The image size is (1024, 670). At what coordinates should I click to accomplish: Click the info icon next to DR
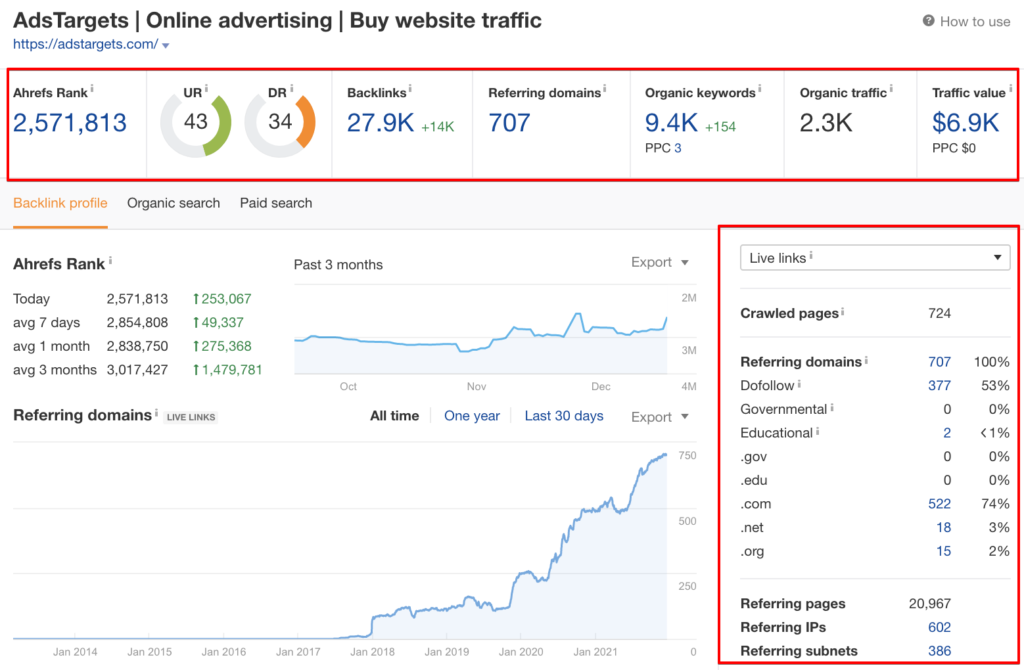[x=291, y=88]
